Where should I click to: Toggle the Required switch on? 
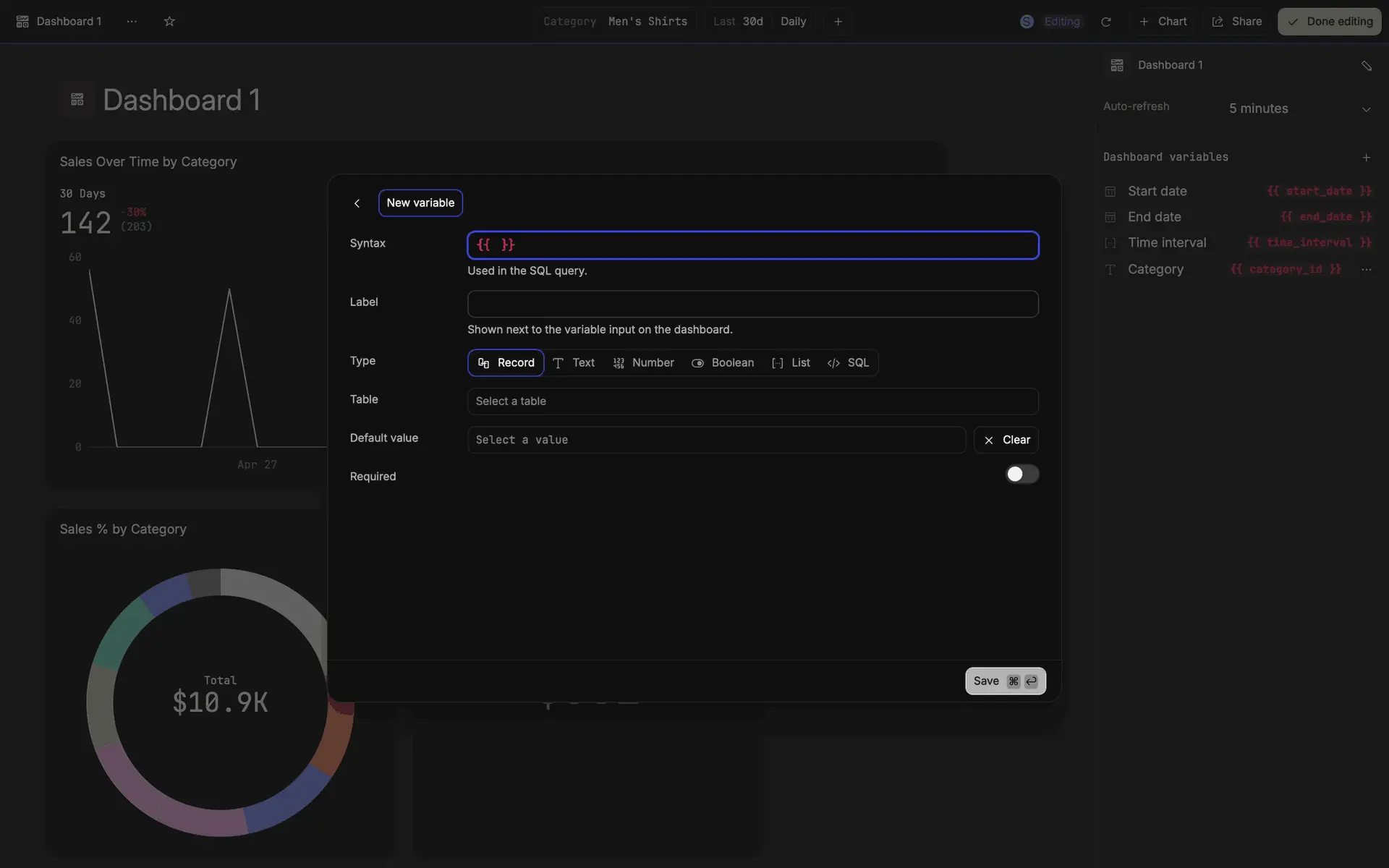1021,475
